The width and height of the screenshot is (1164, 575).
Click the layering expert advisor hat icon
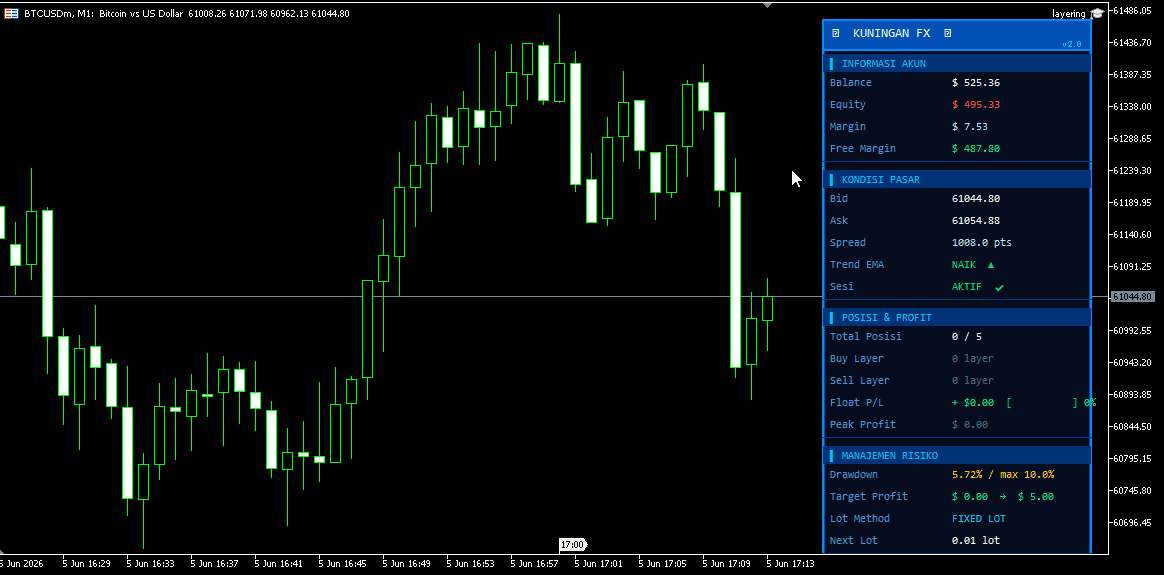1096,13
